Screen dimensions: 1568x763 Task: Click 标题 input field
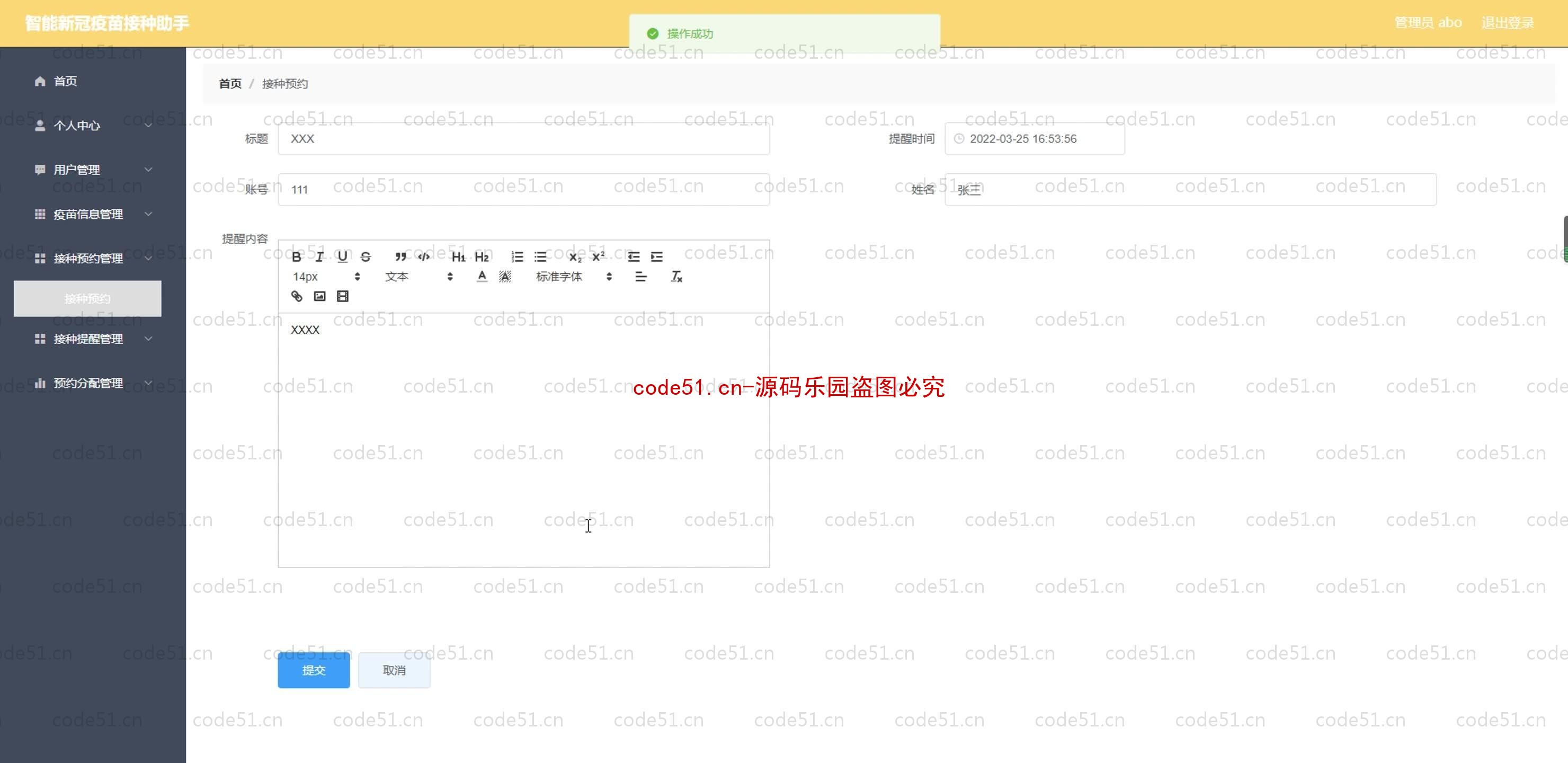[524, 139]
